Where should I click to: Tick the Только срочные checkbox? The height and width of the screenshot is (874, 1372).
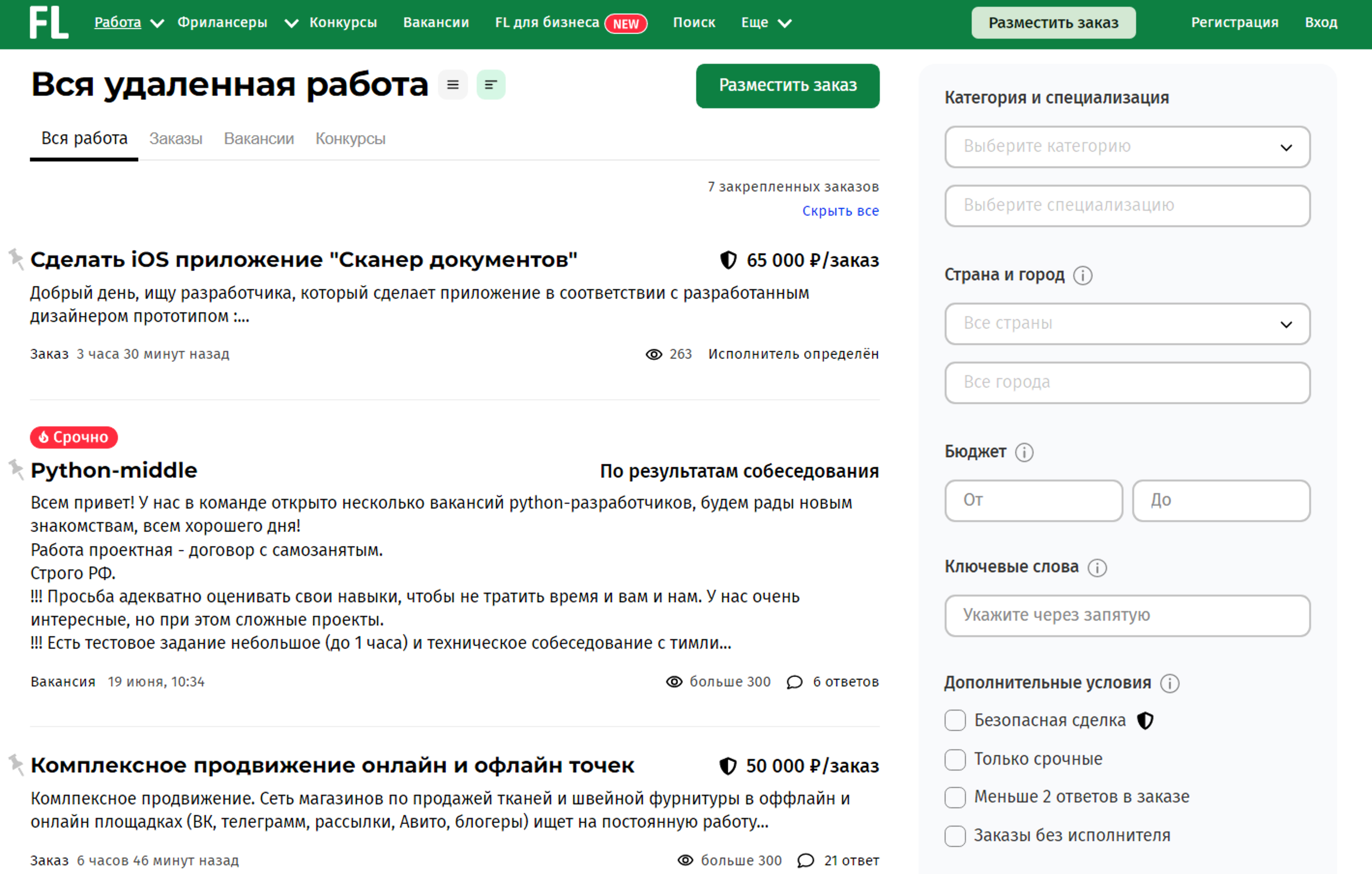pos(955,759)
